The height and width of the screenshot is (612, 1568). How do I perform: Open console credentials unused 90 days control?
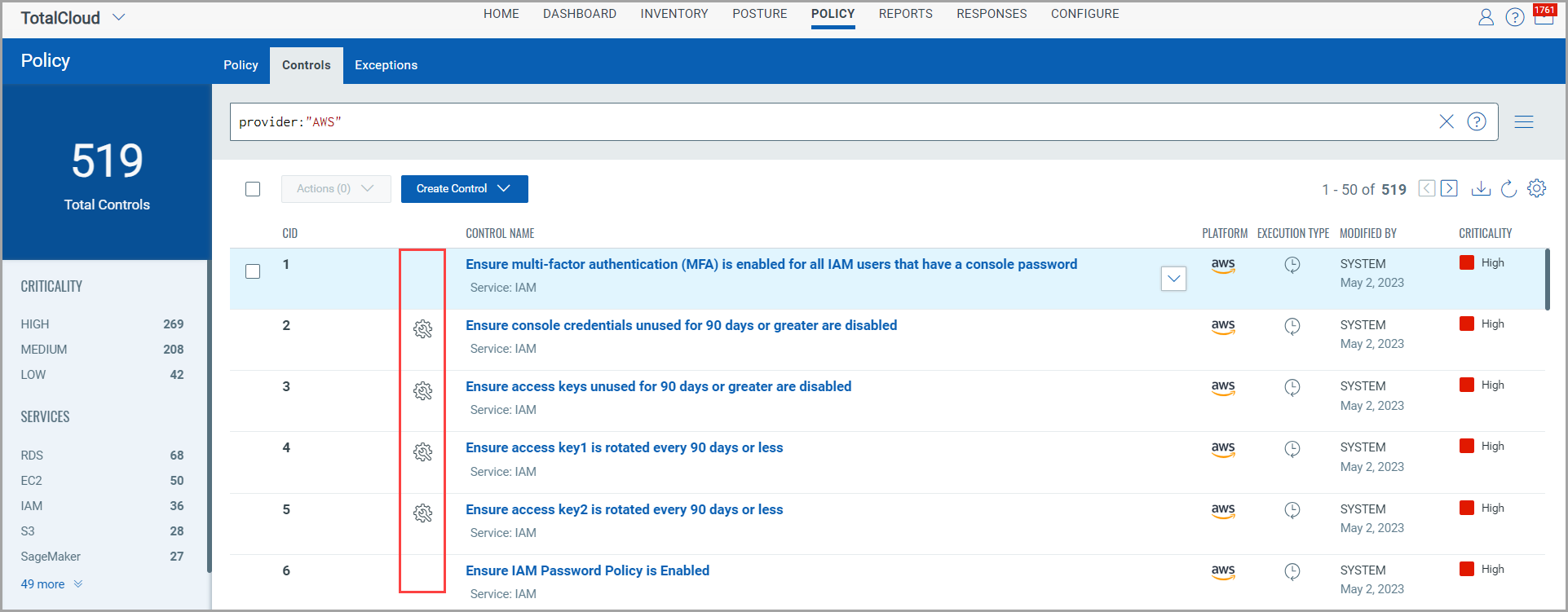(x=682, y=325)
